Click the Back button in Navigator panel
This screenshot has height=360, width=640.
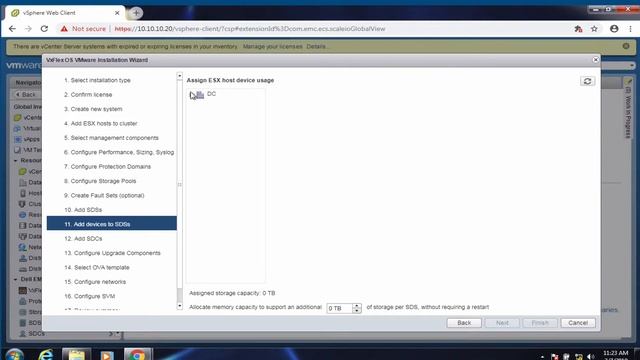(x=26, y=94)
